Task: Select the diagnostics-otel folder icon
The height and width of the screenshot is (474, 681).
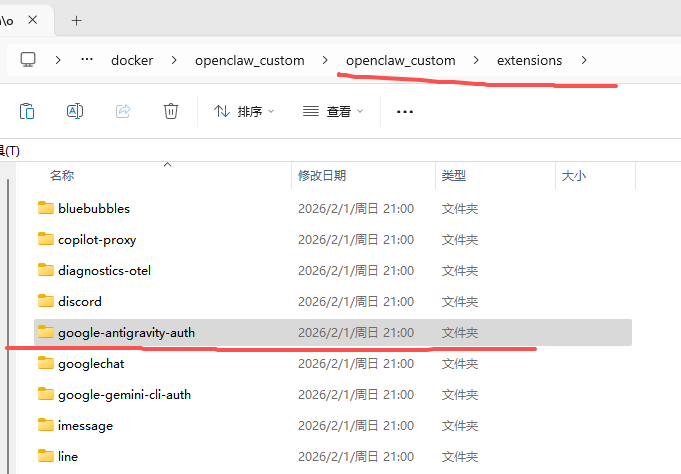Action: tap(46, 270)
